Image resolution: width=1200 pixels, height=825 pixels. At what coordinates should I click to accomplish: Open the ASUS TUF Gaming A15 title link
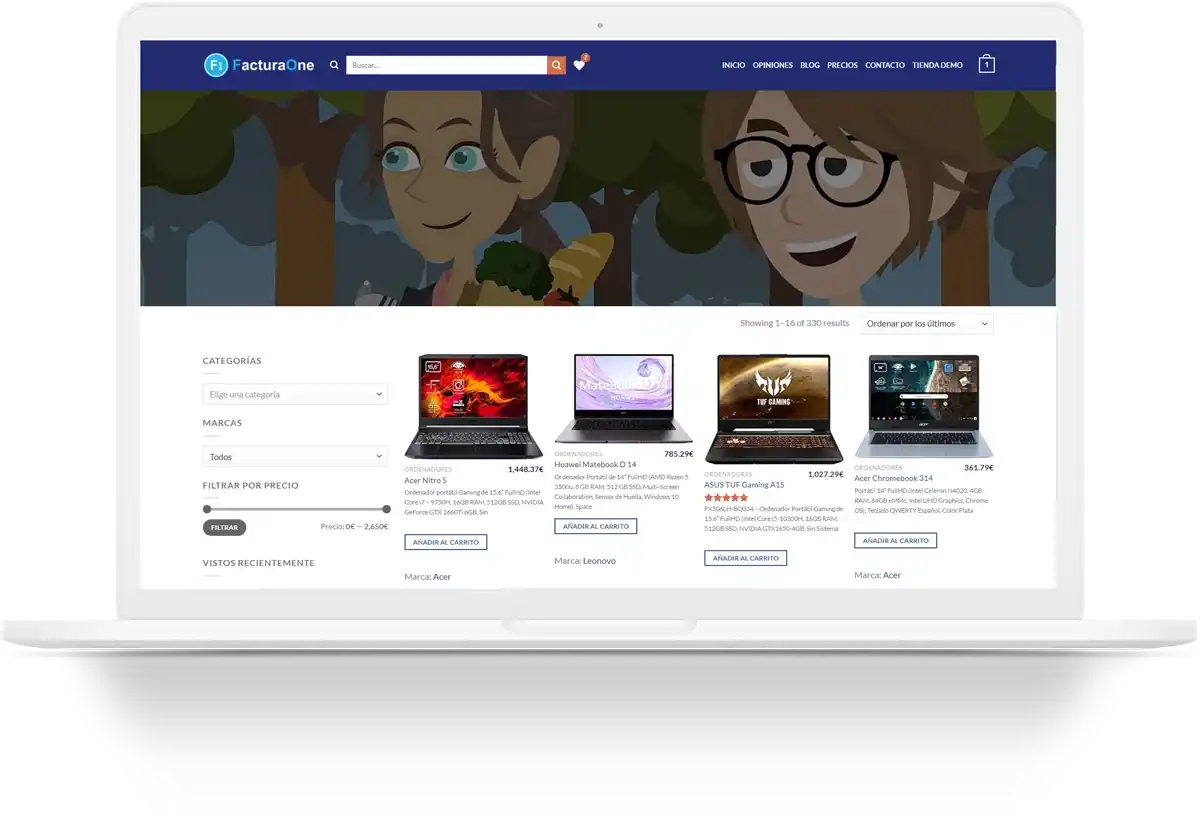[x=744, y=485]
